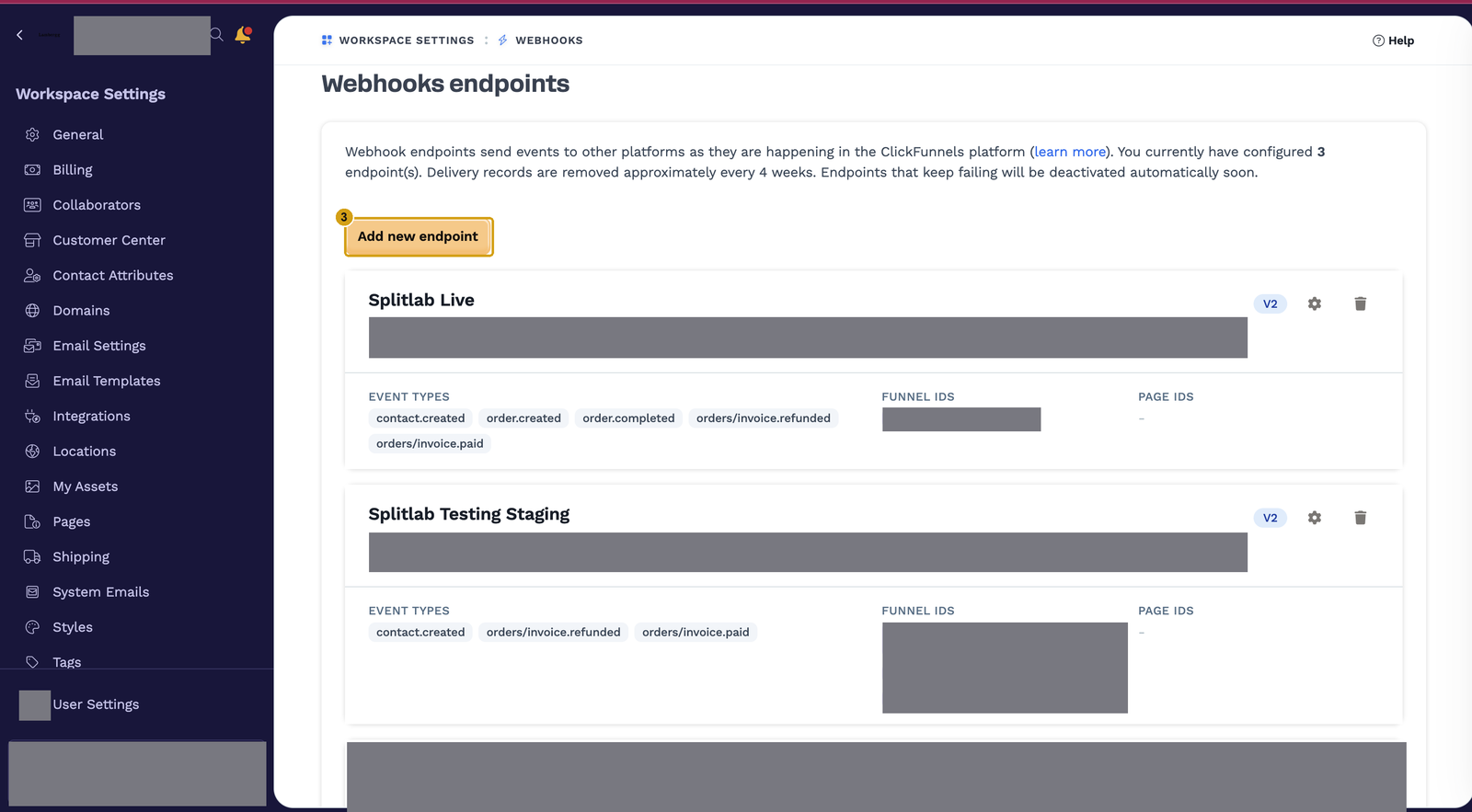Click the Collaborators icon
Viewport: 1472px width, 812px height.
tap(32, 205)
